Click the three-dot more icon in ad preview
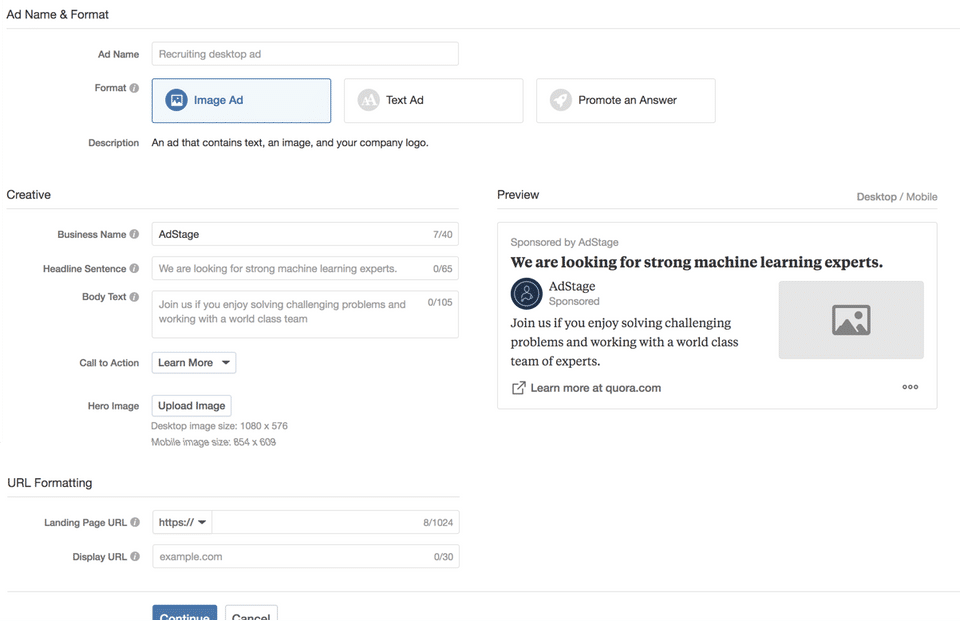Image resolution: width=960 pixels, height=621 pixels. (910, 387)
